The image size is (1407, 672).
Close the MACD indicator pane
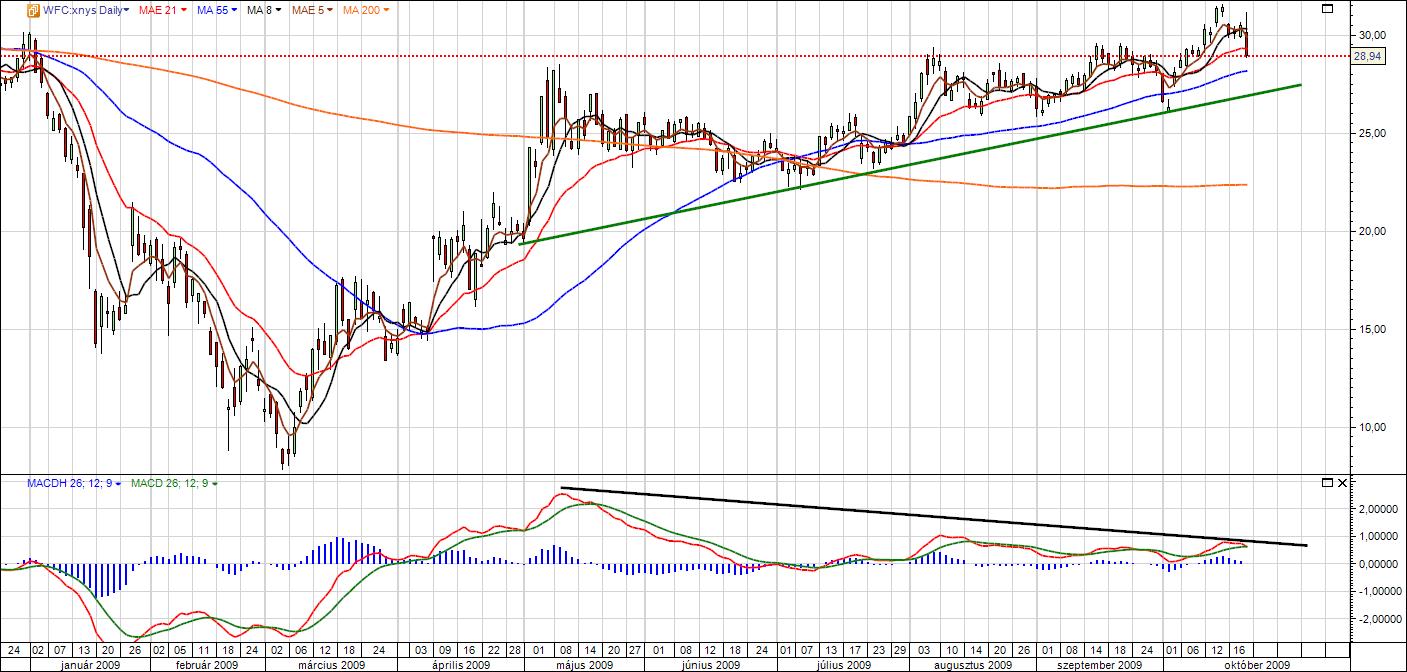[x=1342, y=483]
